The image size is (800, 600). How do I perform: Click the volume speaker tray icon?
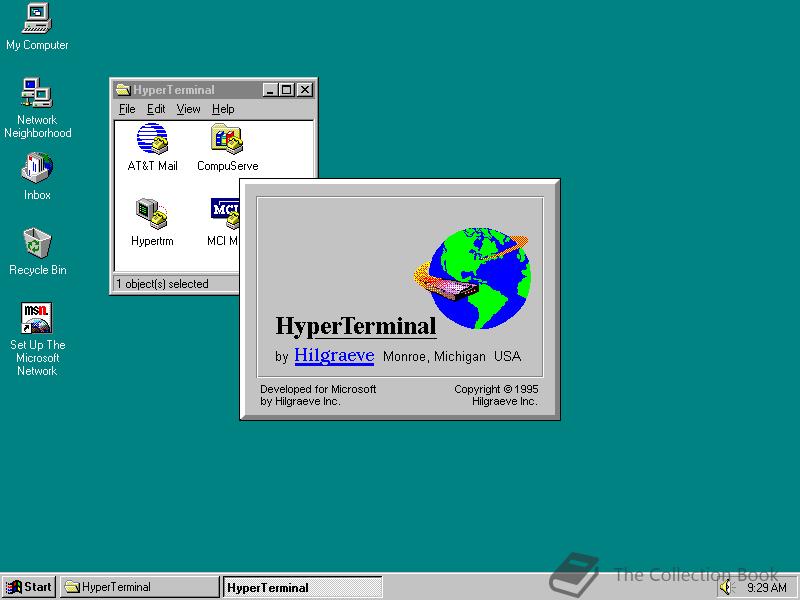[726, 588]
